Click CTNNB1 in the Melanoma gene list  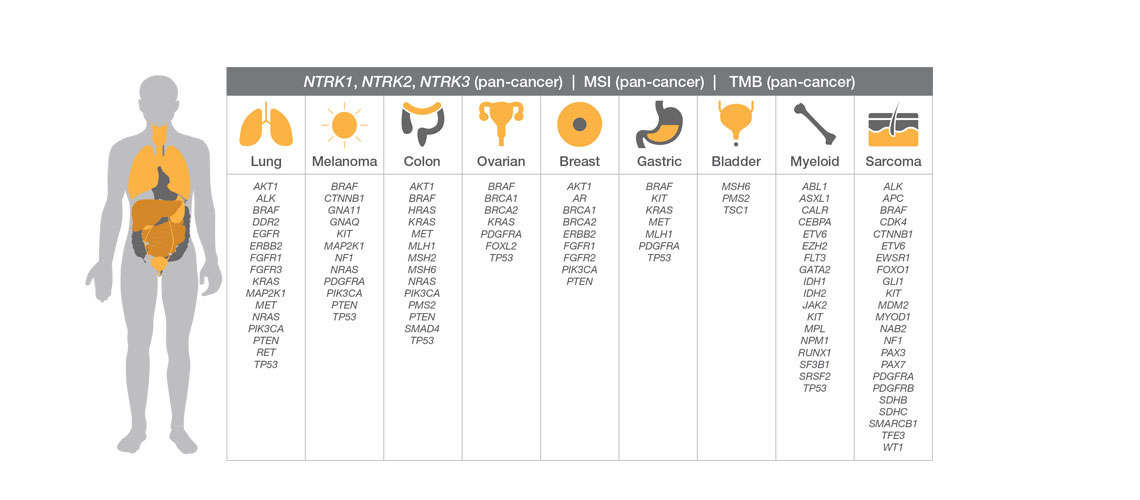[x=344, y=198]
